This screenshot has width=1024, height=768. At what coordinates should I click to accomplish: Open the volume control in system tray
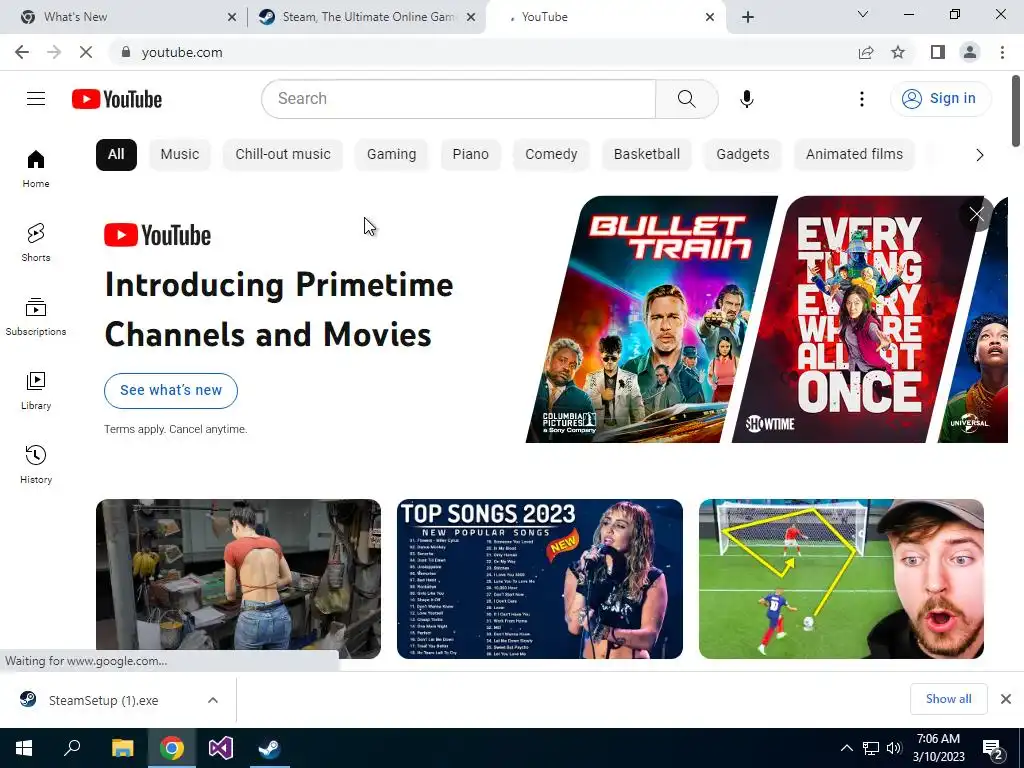[x=894, y=748]
